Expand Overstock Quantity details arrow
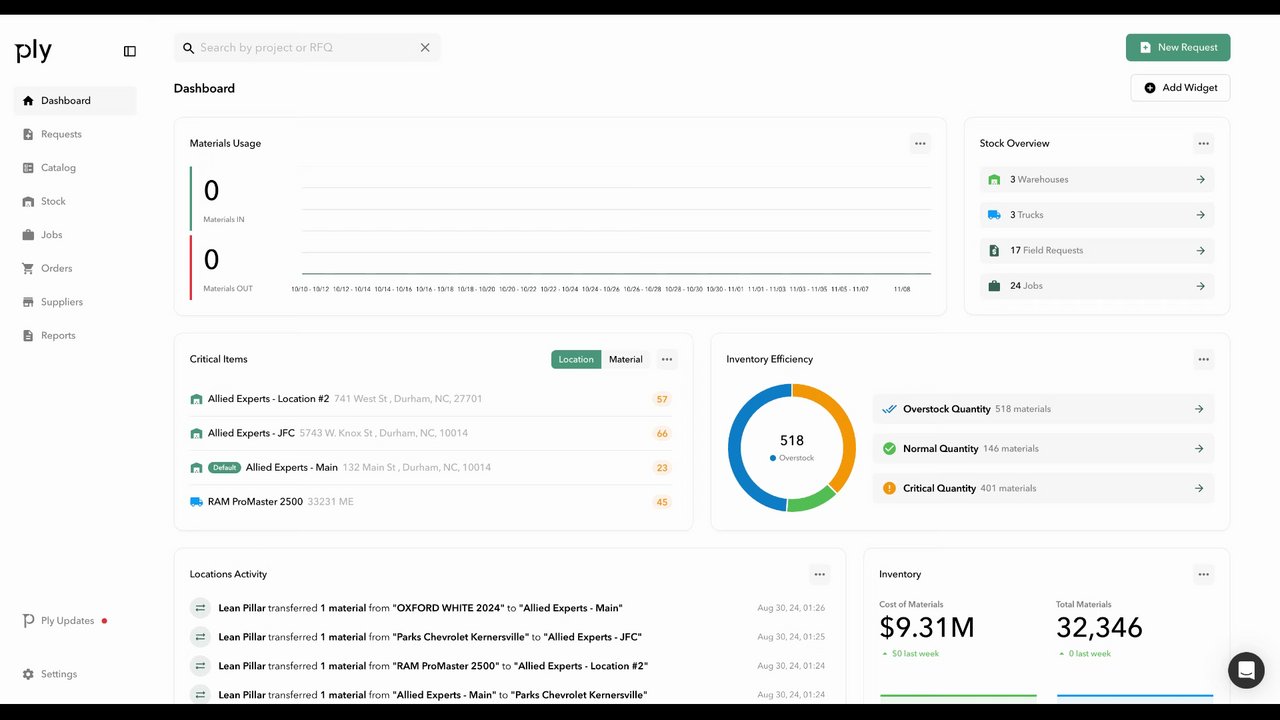Screen dimensions: 1280x720 click(1199, 409)
